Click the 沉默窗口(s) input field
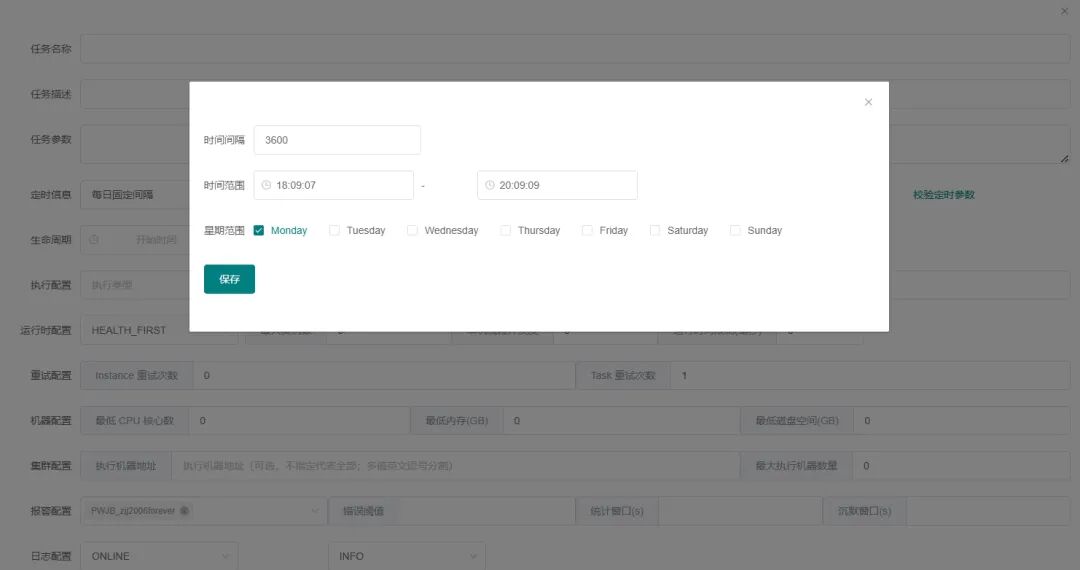1080x570 pixels. [x=988, y=511]
